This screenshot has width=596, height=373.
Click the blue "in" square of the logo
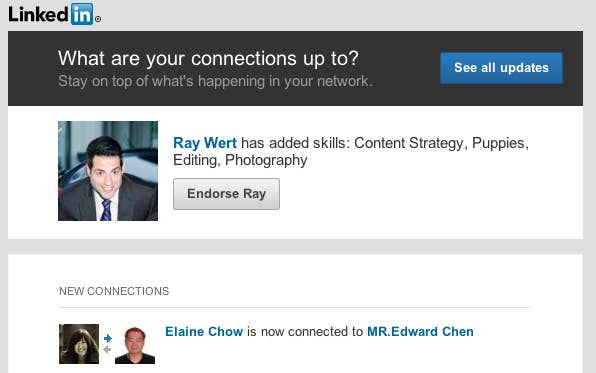pyautogui.click(x=82, y=14)
